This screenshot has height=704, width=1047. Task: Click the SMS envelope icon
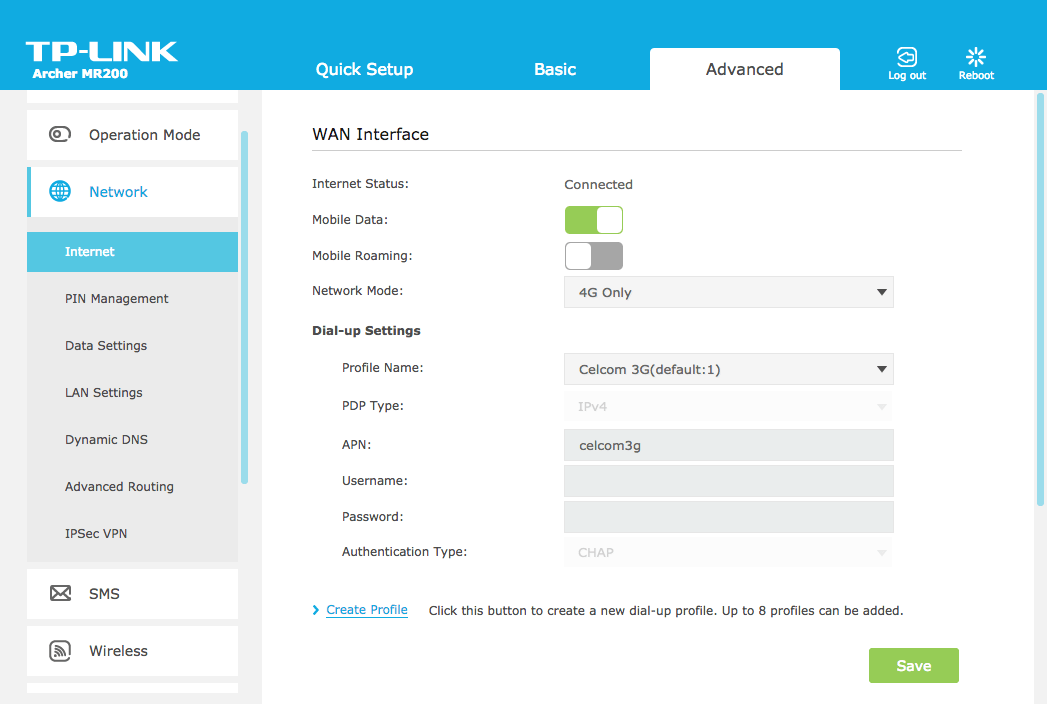tap(60, 594)
